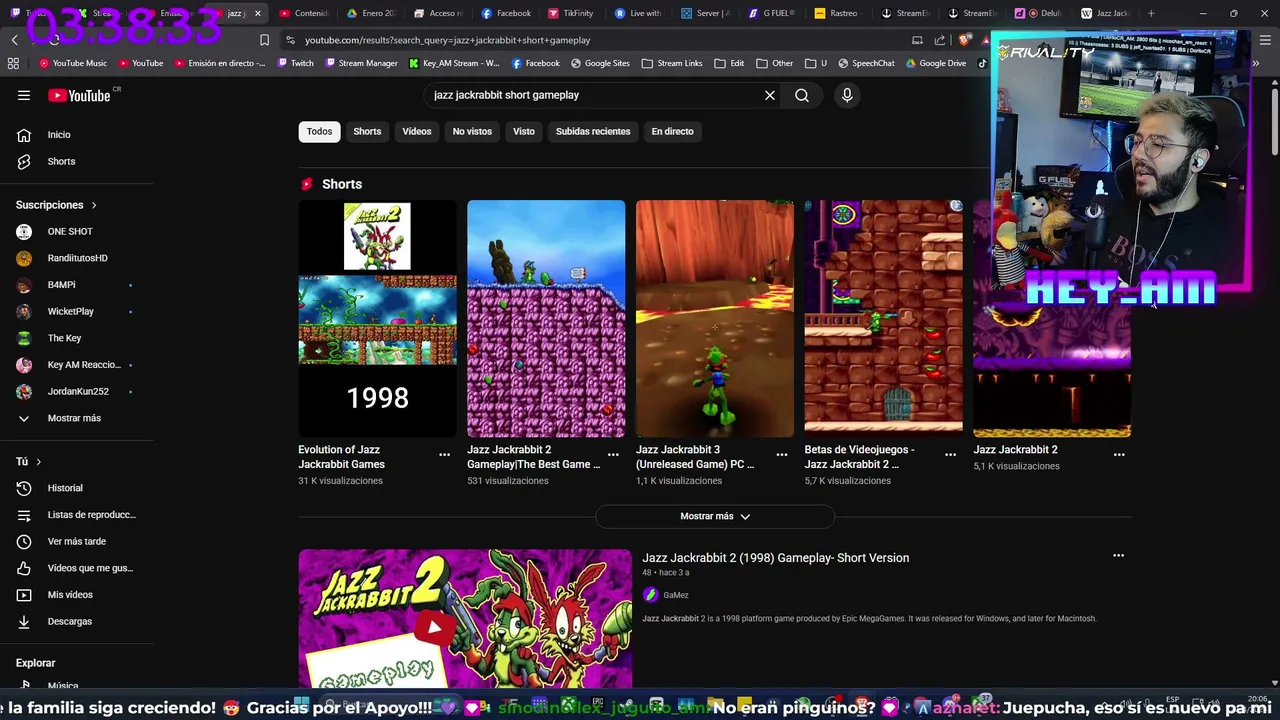Click the browser back arrow
Viewport: 1280px width, 720px height.
click(x=14, y=40)
